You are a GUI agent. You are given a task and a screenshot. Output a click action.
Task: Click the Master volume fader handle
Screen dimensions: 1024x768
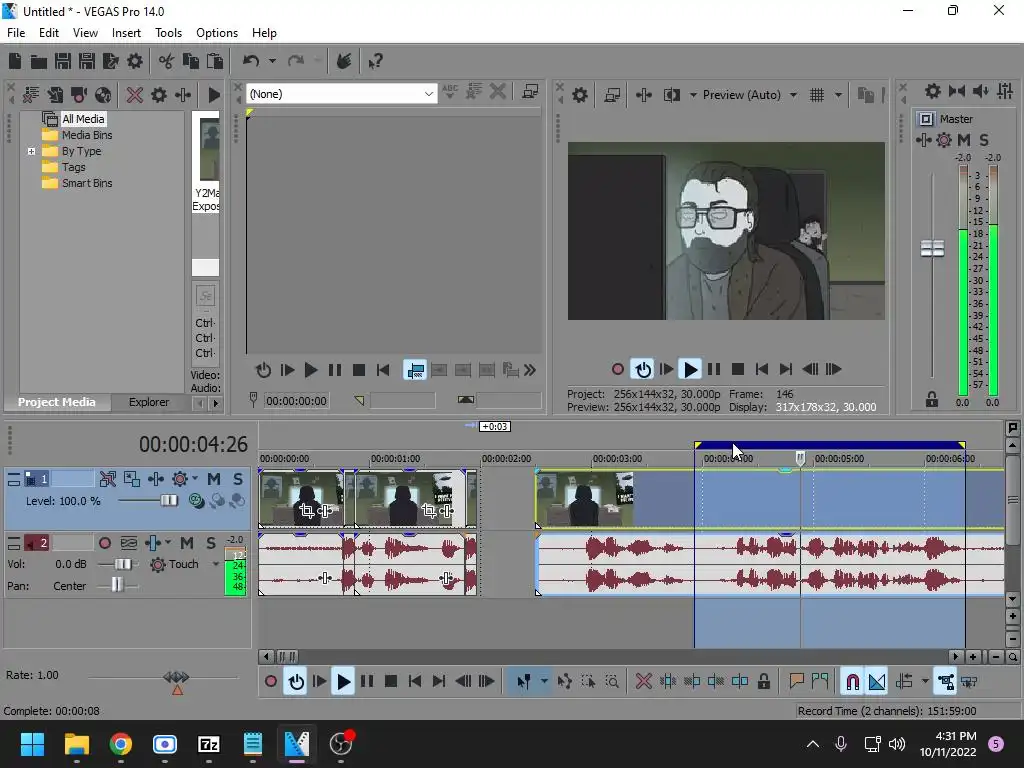[932, 248]
